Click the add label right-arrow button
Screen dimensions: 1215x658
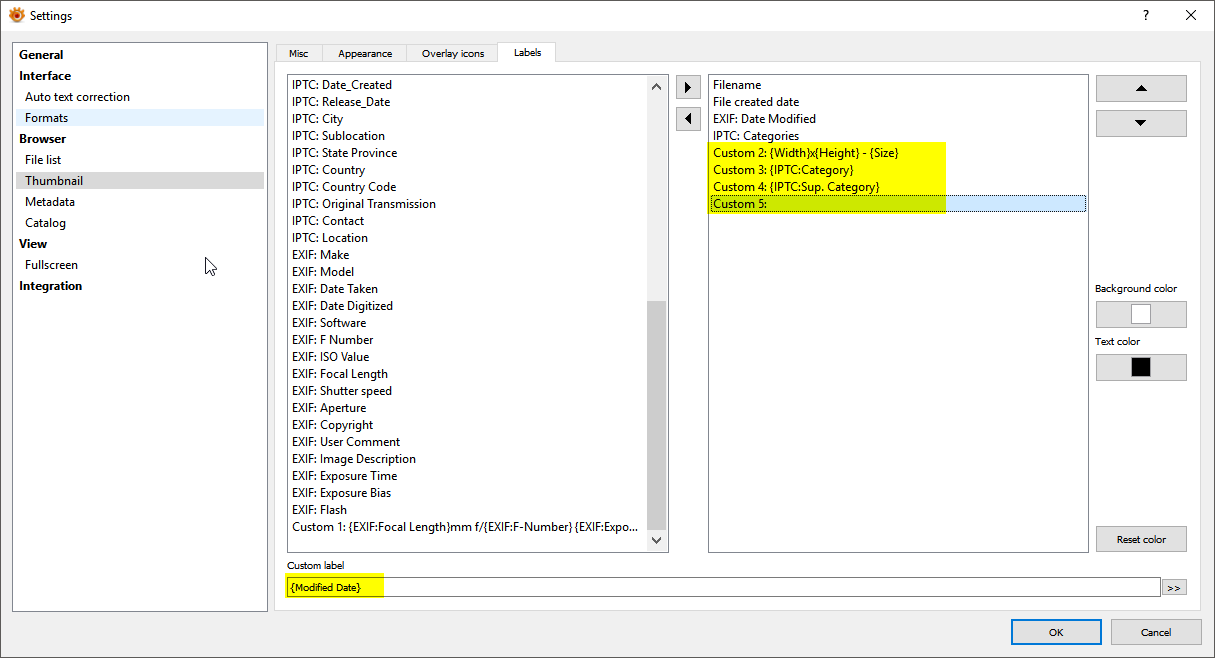[x=688, y=87]
